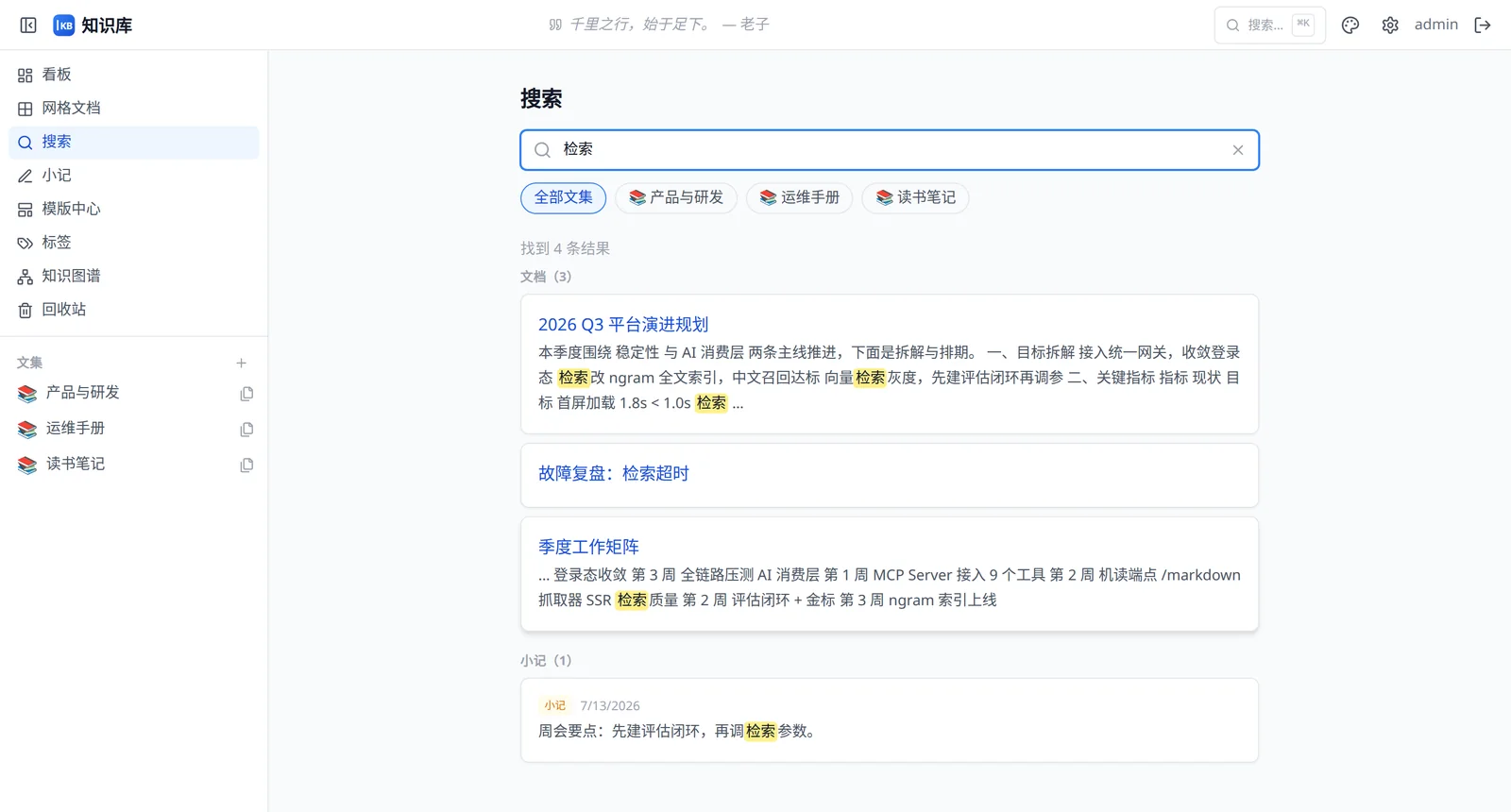Screen dimensions: 1511x812
Task: Open the 小记 result dated 7/13/2026
Action: coord(890,720)
